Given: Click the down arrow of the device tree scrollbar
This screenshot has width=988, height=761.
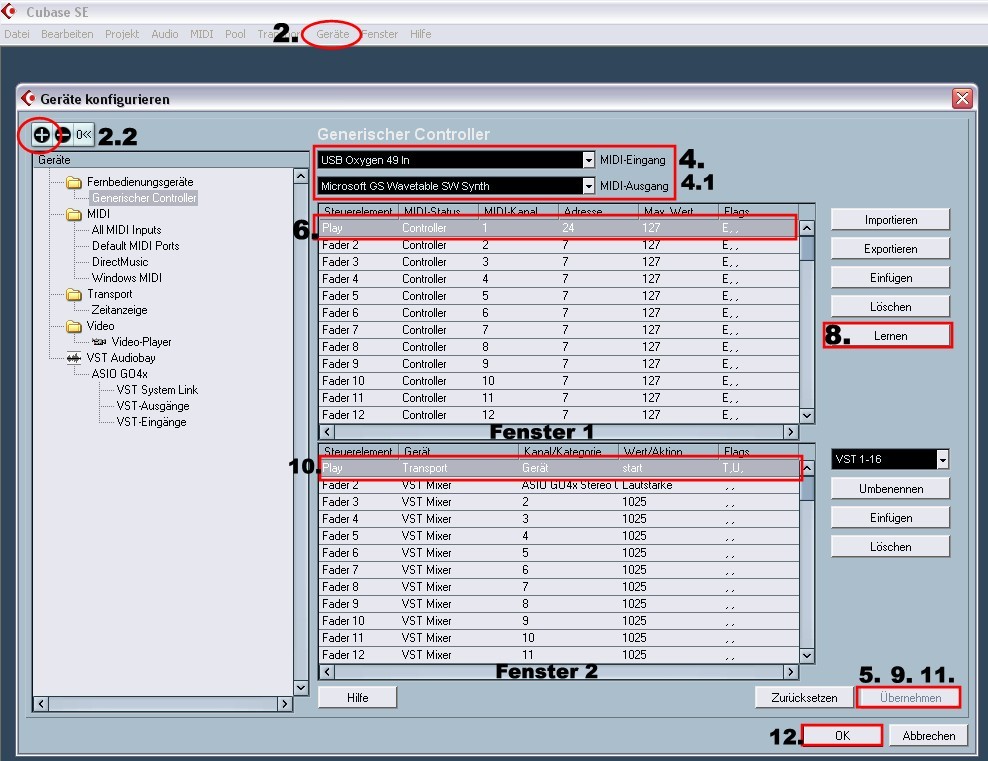Looking at the screenshot, I should (x=301, y=688).
